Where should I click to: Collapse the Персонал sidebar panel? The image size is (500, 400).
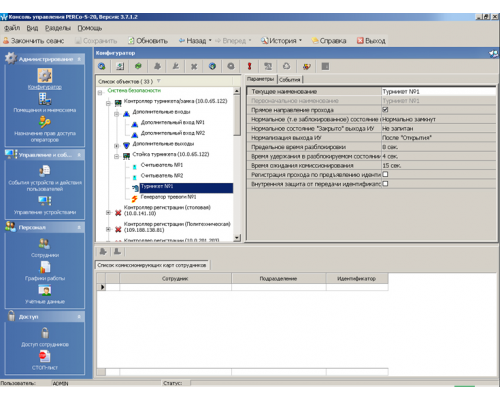79,227
